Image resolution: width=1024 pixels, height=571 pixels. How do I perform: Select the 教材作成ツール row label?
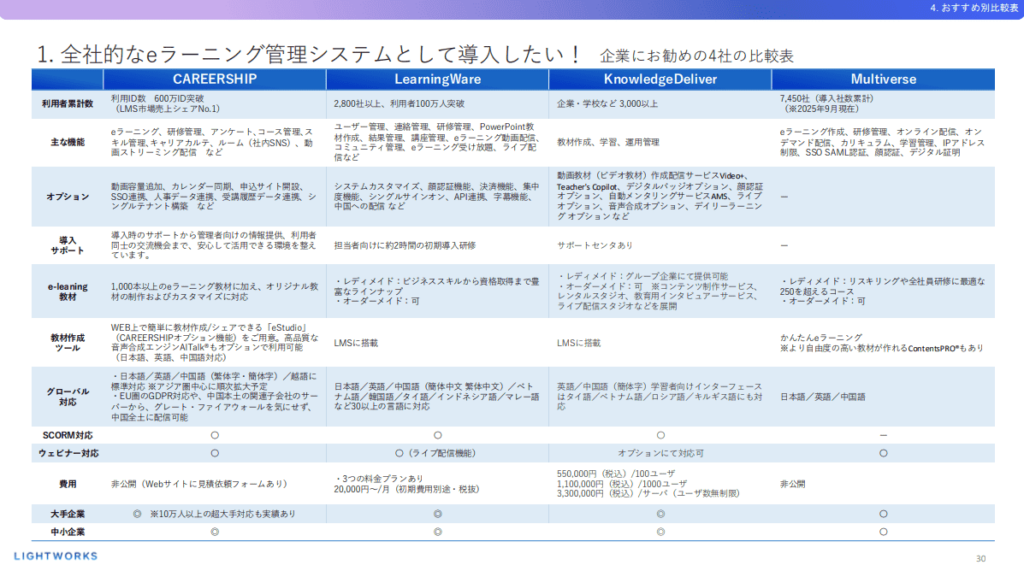[x=67, y=342]
